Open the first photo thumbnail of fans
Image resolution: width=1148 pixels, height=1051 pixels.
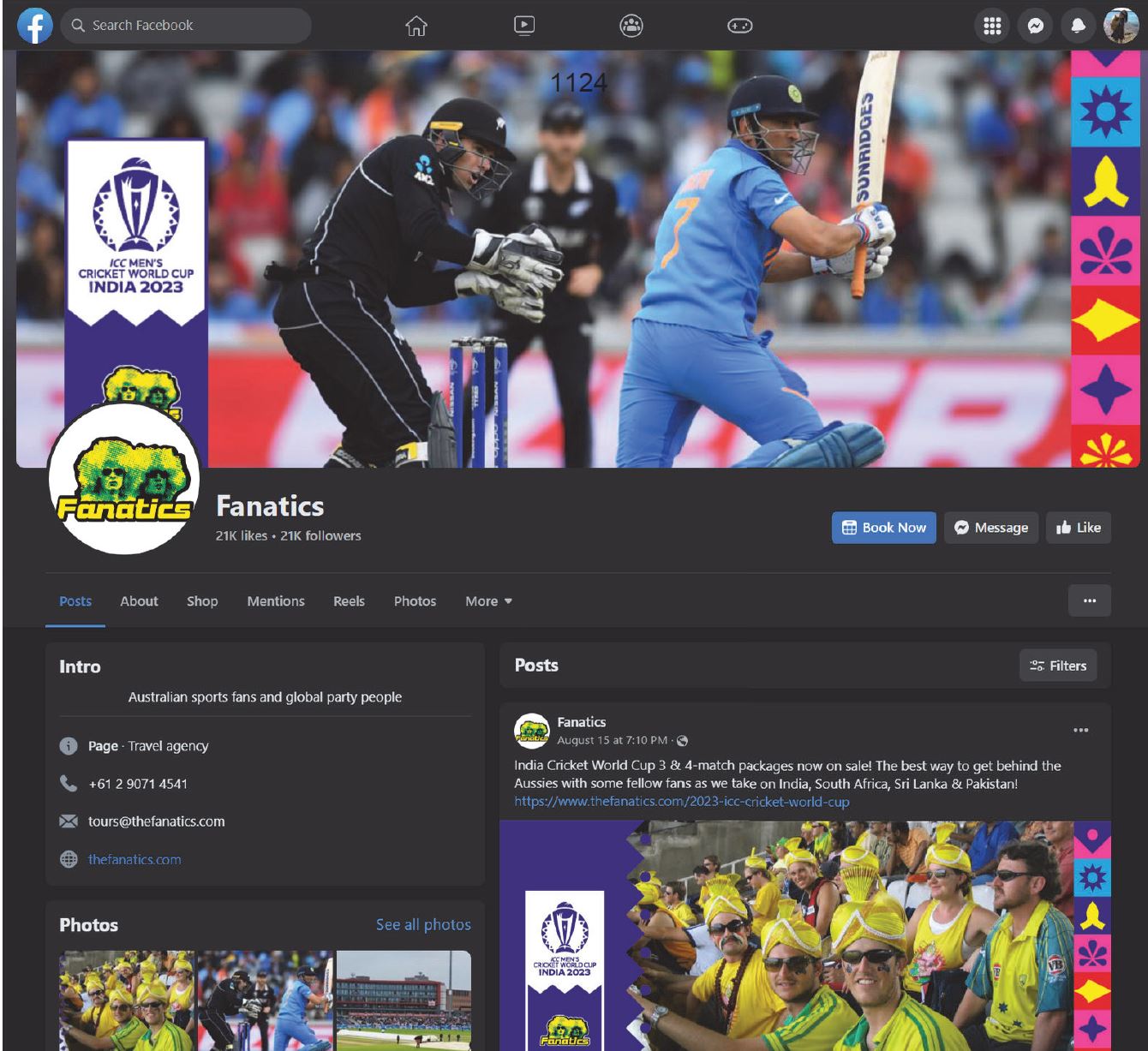click(127, 1000)
